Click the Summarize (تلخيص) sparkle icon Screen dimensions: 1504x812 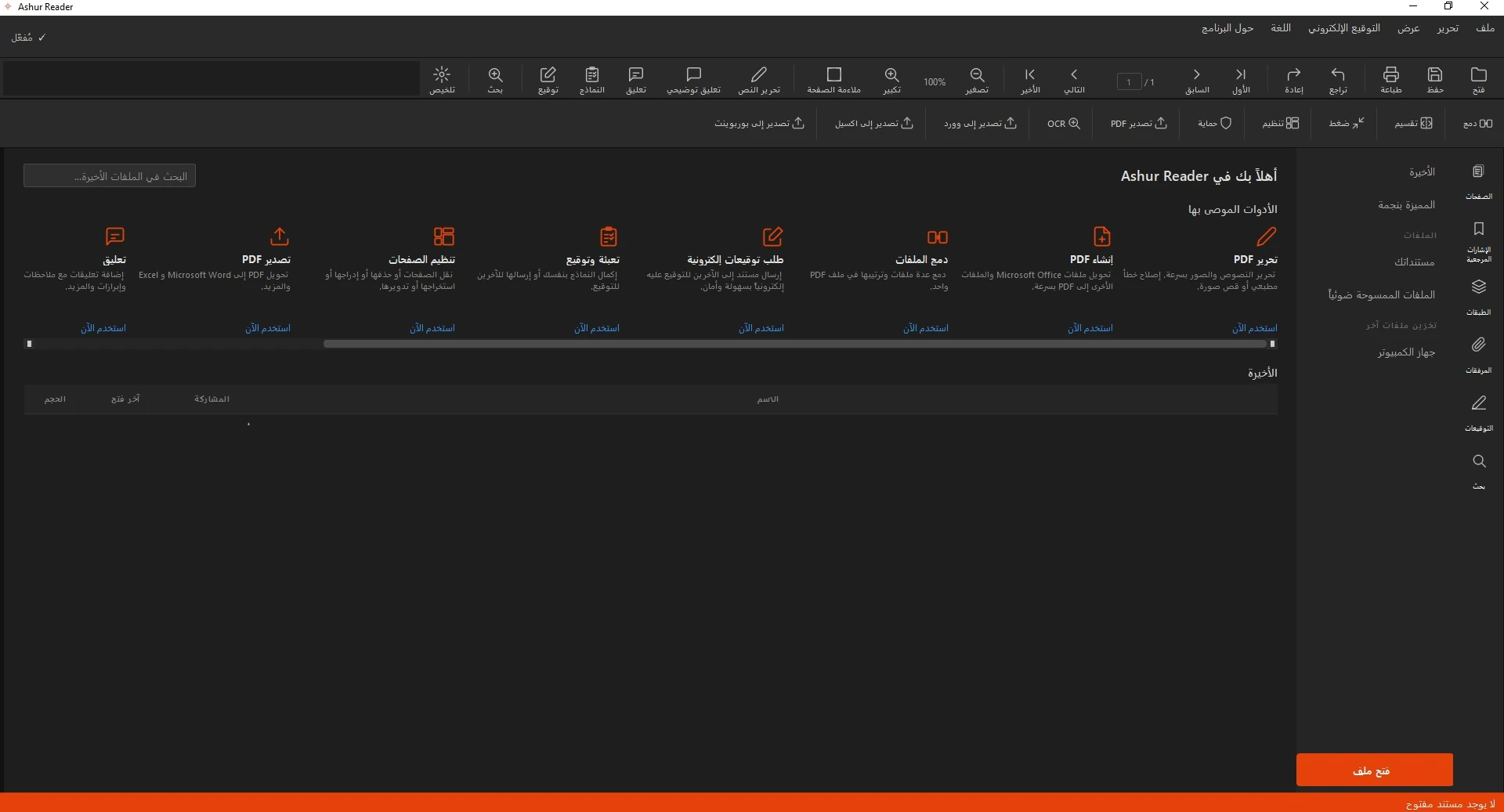pyautogui.click(x=442, y=75)
